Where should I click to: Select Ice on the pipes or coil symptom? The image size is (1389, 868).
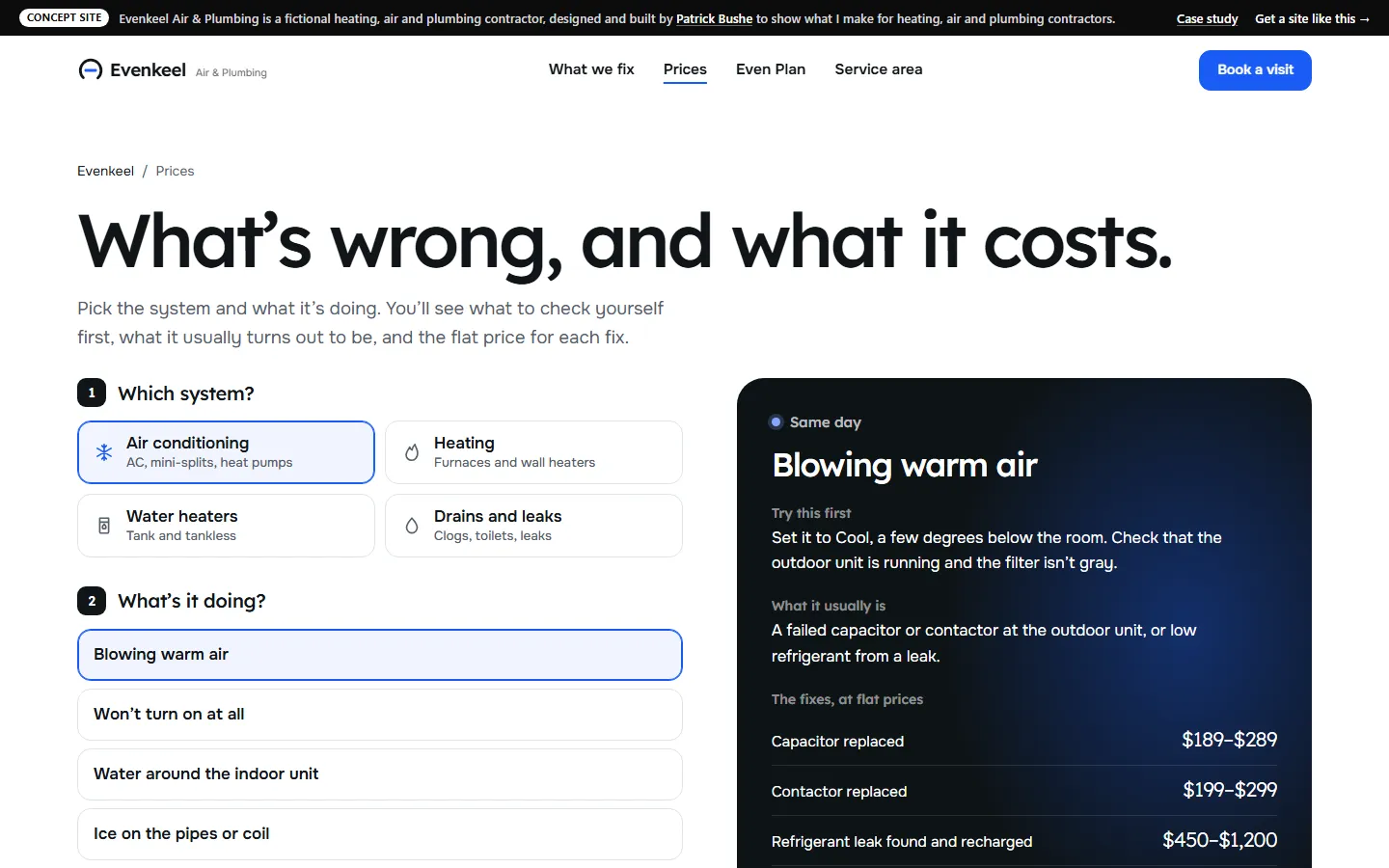tap(380, 834)
